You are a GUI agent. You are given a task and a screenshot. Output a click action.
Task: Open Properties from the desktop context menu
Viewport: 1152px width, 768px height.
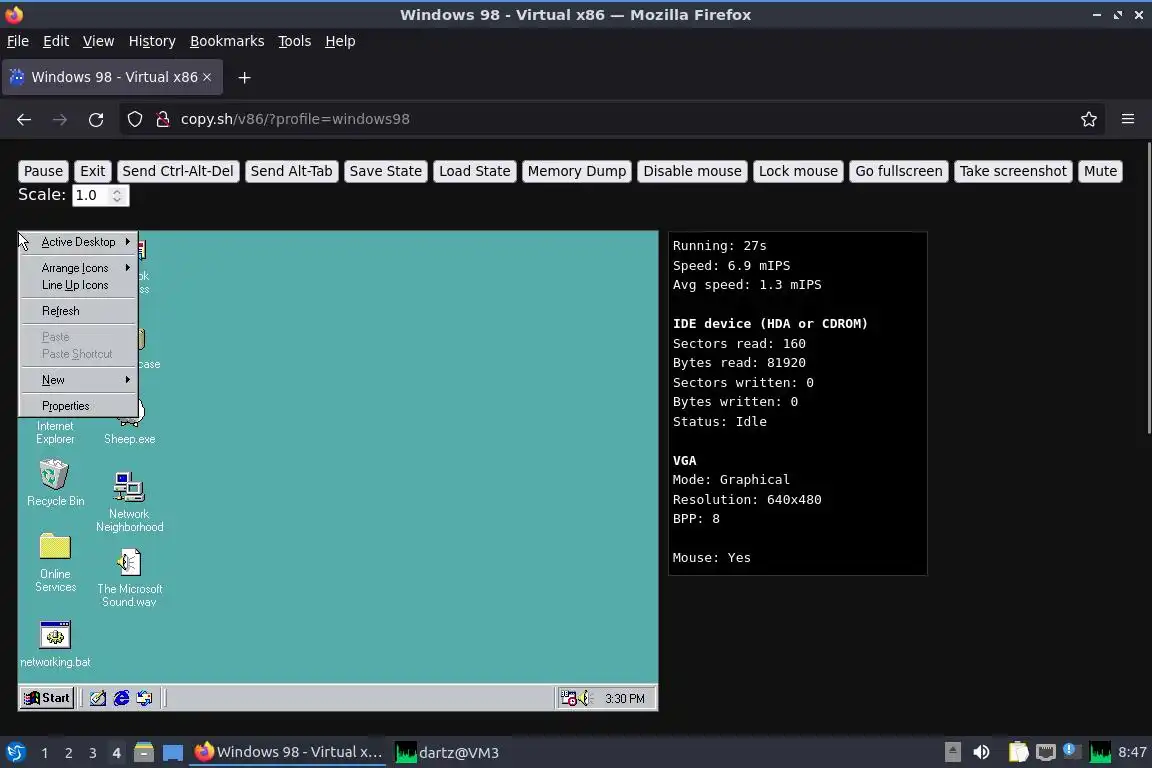79,406
